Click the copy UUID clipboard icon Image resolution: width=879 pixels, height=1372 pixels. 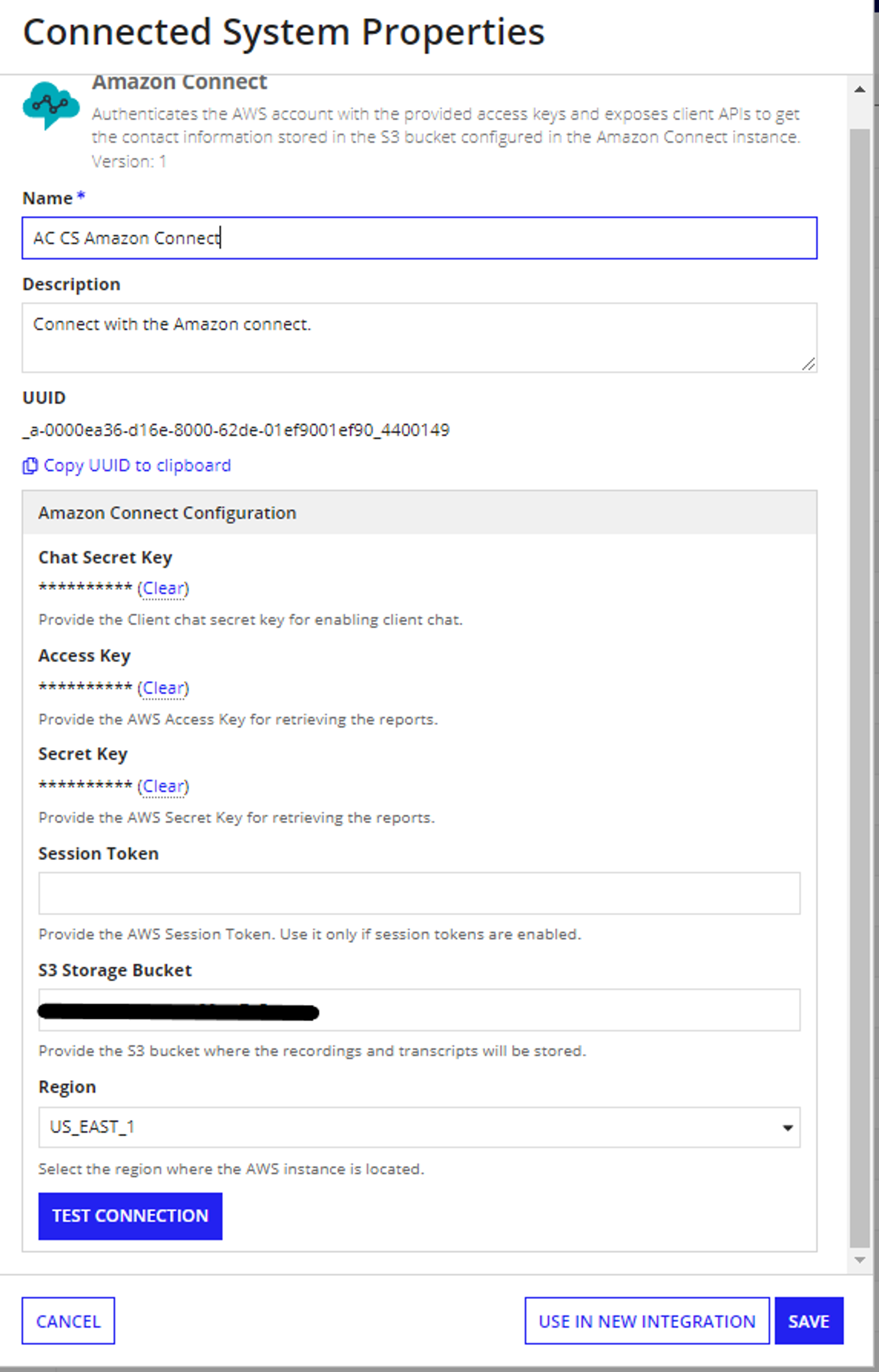tap(30, 466)
